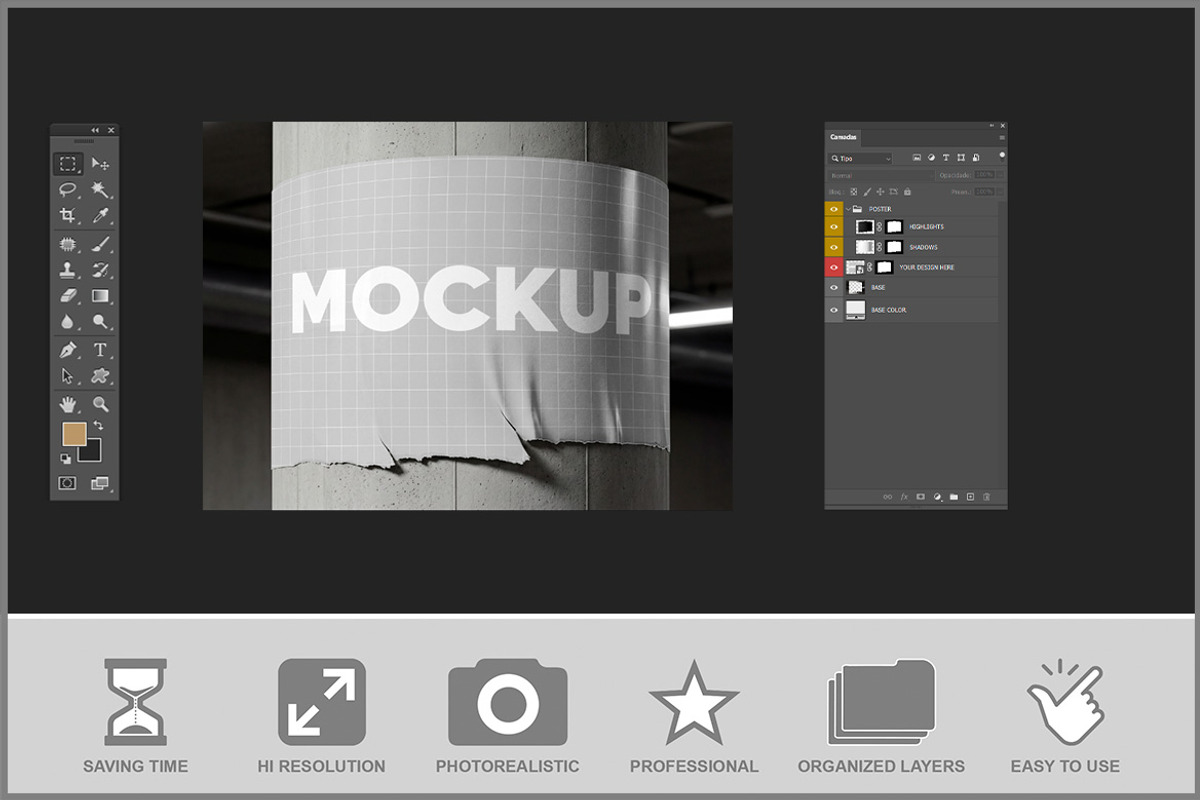The width and height of the screenshot is (1200, 800).
Task: Filter layers by shape layers
Action: pos(960,158)
